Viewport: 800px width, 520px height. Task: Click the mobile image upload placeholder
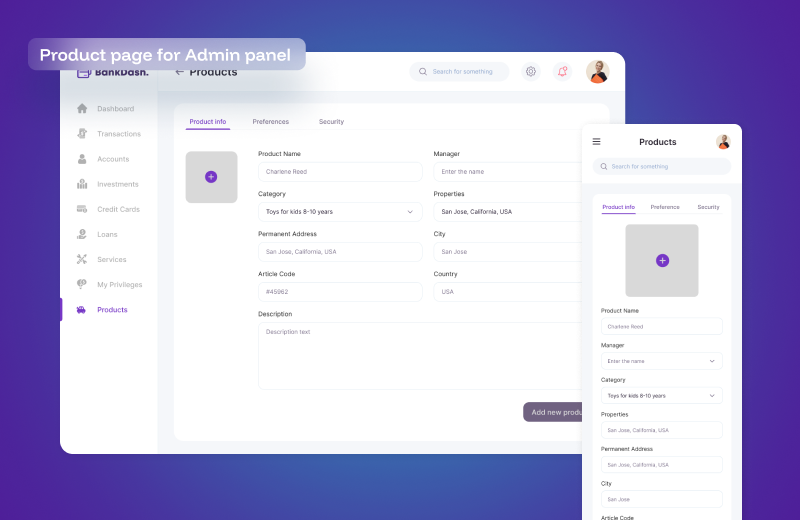[x=662, y=260]
